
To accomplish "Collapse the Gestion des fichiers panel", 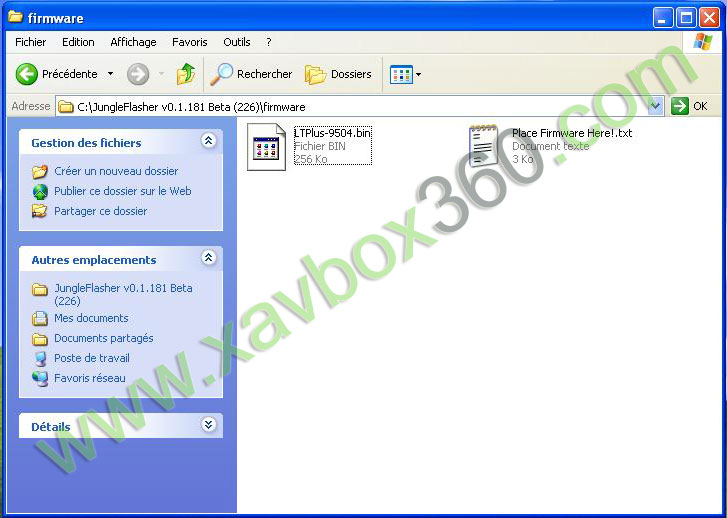I will [x=208, y=141].
